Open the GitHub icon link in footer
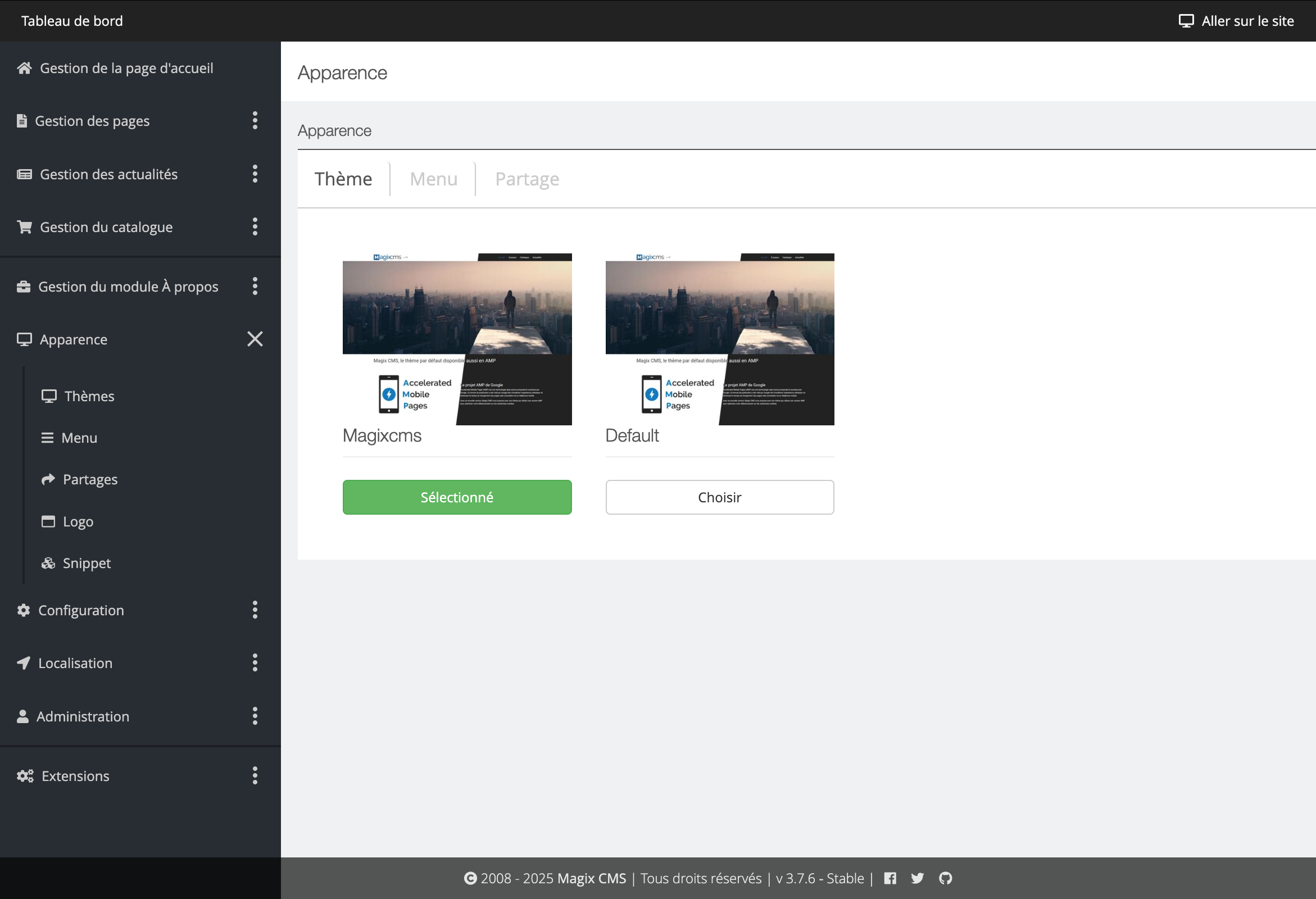1316x899 pixels. (945, 878)
